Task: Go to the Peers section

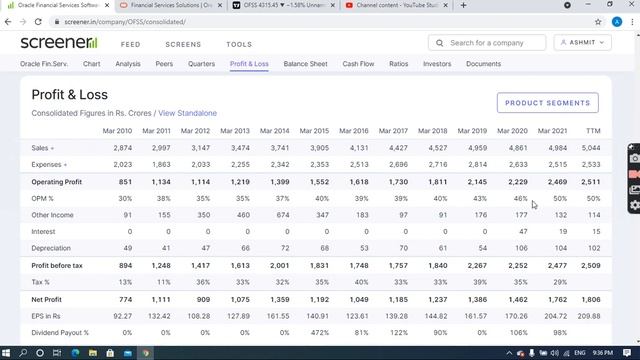Action: (164, 64)
